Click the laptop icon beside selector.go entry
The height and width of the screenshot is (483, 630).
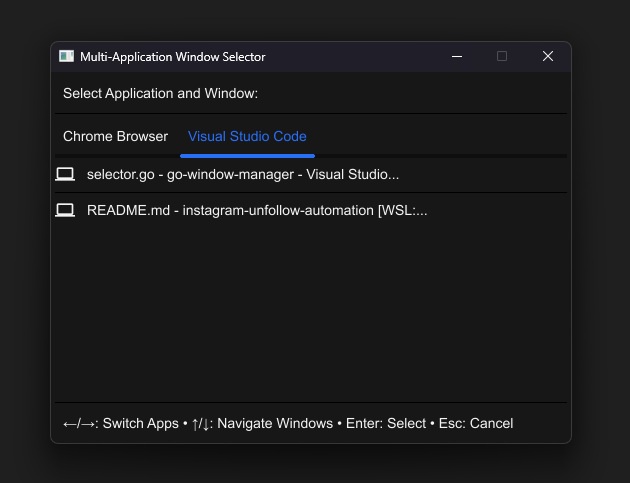(65, 174)
